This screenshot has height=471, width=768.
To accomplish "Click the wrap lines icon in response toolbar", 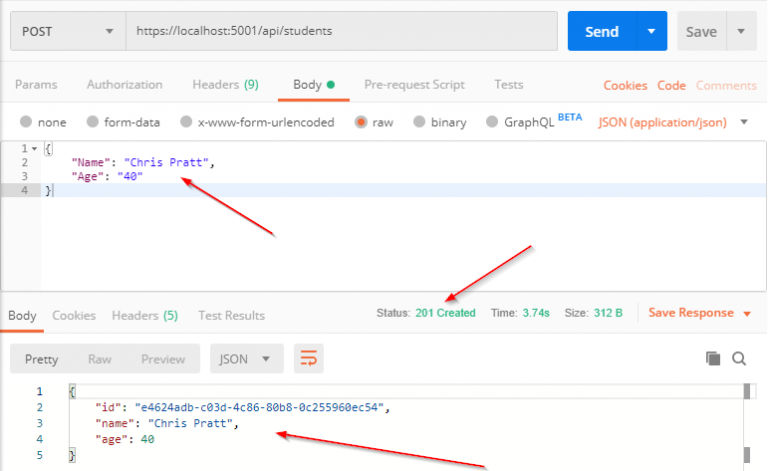I will (309, 359).
